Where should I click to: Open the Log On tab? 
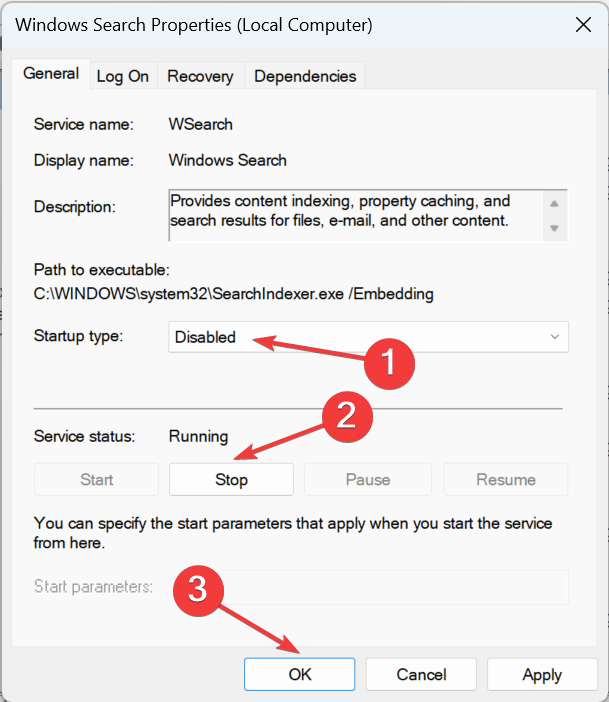[x=123, y=76]
